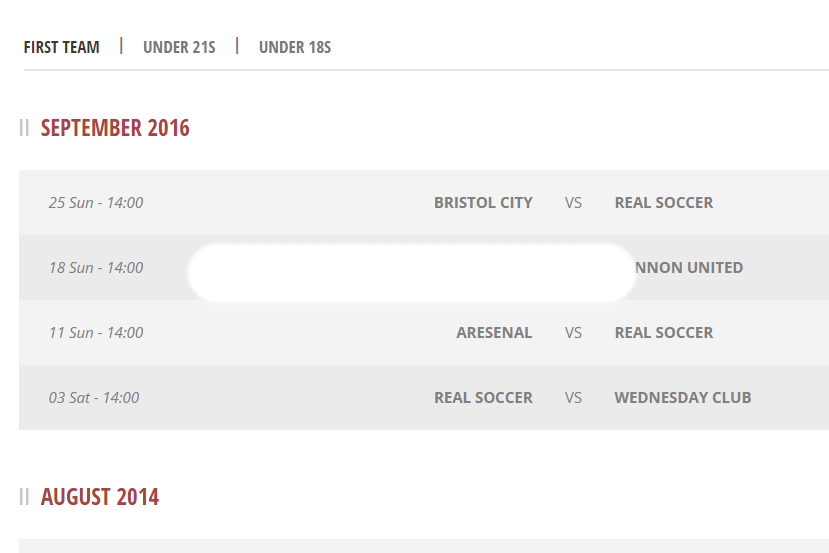Click Real Soccer opposite Aresenal
This screenshot has height=553, width=829.
pos(664,333)
